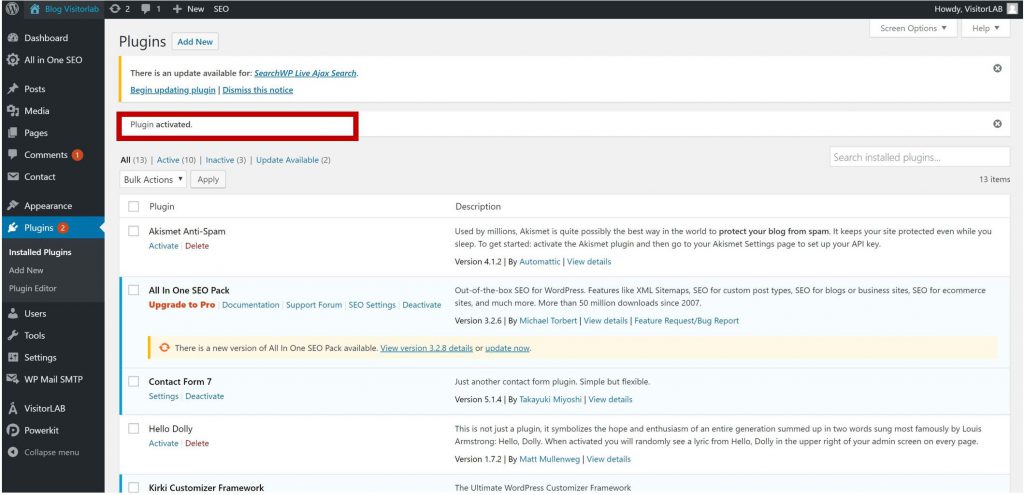Open Howdy, VisitorLAB account menu
The image size is (1024, 495).
pyautogui.click(x=976, y=9)
